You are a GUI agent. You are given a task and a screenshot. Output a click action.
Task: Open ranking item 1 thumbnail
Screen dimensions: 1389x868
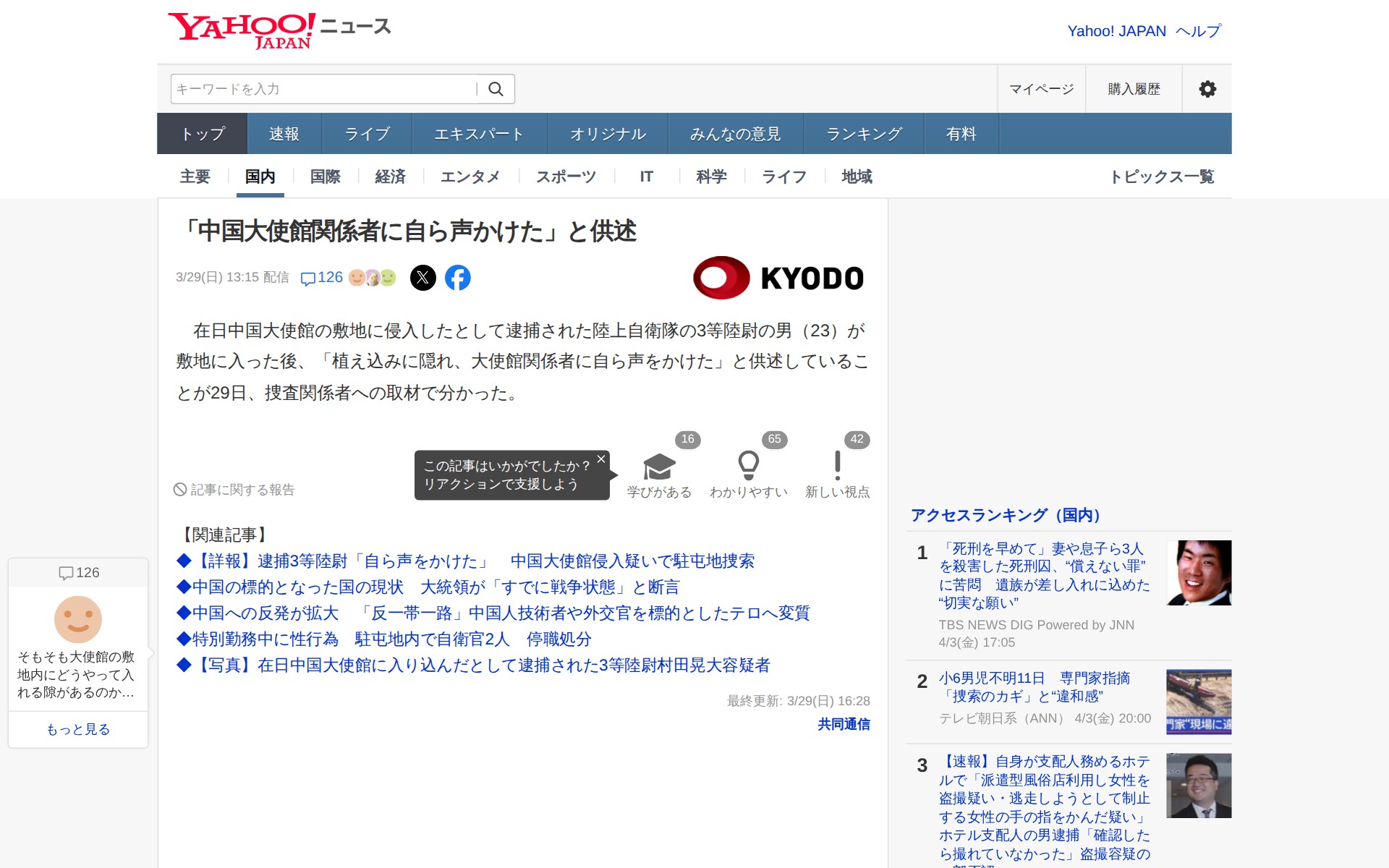tap(1199, 573)
